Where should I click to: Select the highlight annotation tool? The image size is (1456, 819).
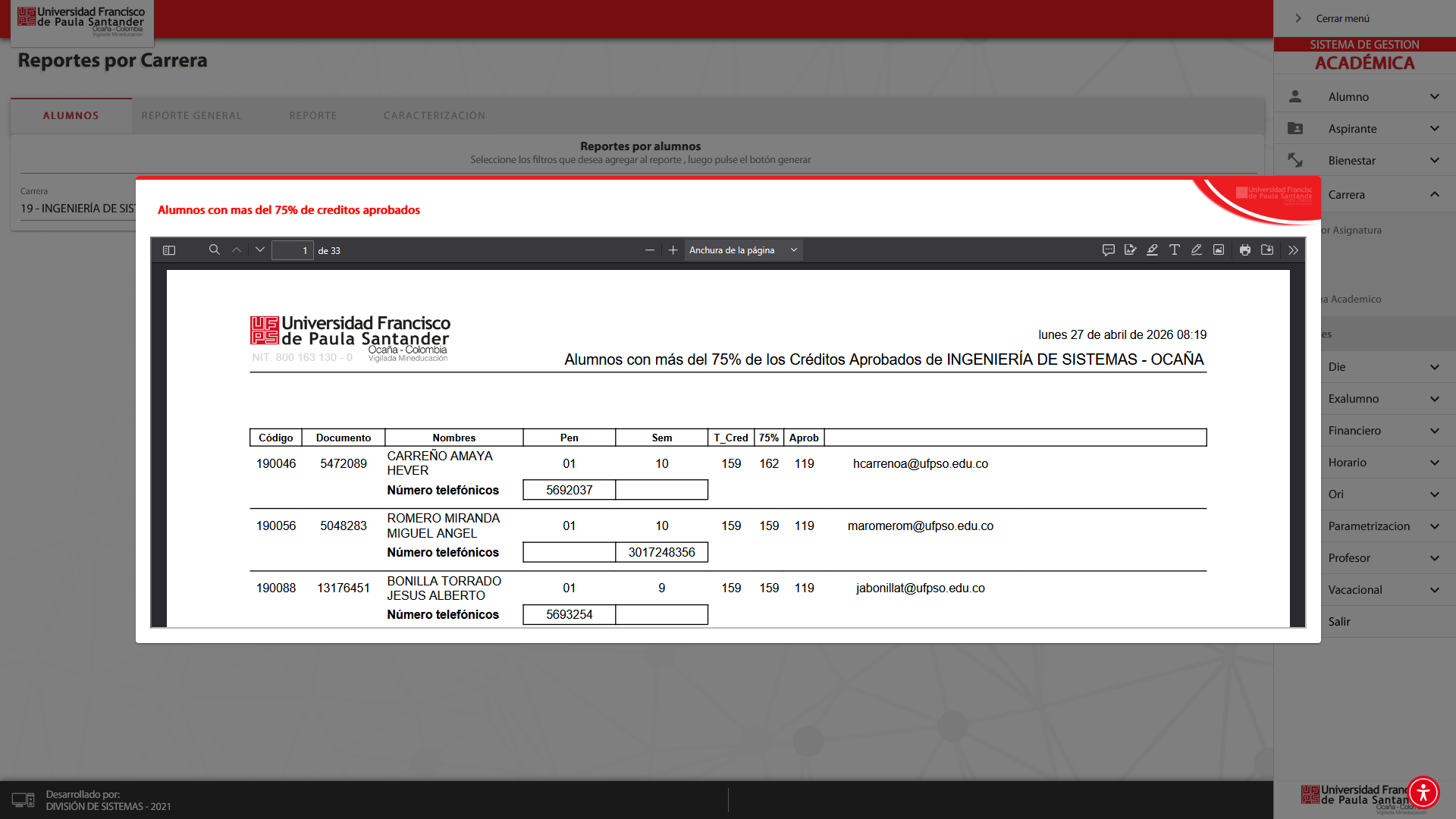coord(1152,249)
